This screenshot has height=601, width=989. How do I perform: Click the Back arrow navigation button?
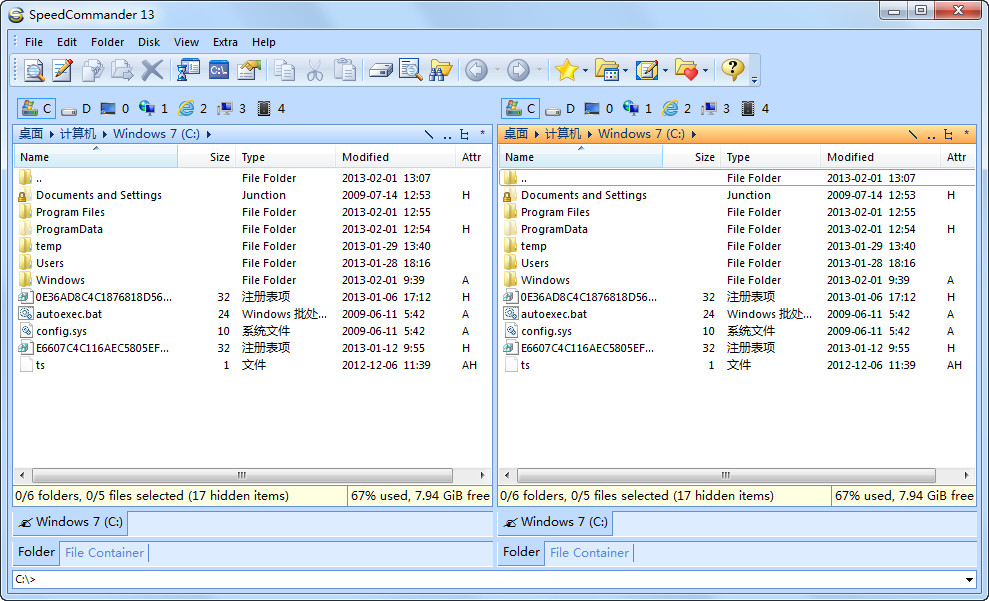476,70
